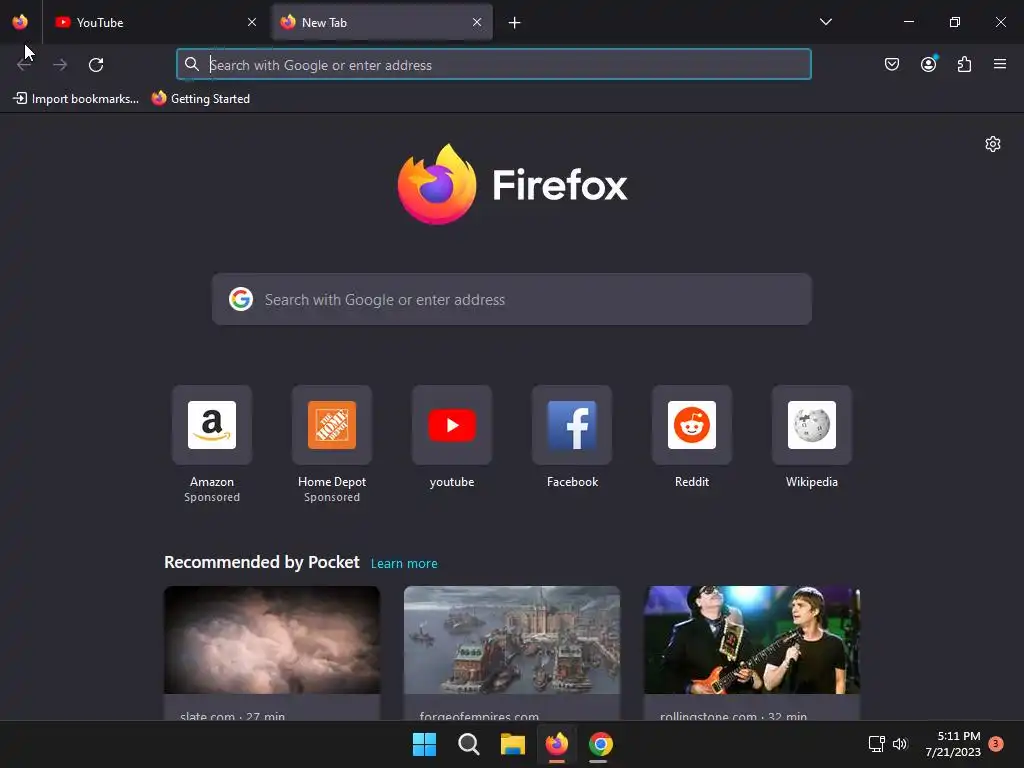The width and height of the screenshot is (1024, 768).
Task: Open the Firefox account menu
Action: click(928, 64)
